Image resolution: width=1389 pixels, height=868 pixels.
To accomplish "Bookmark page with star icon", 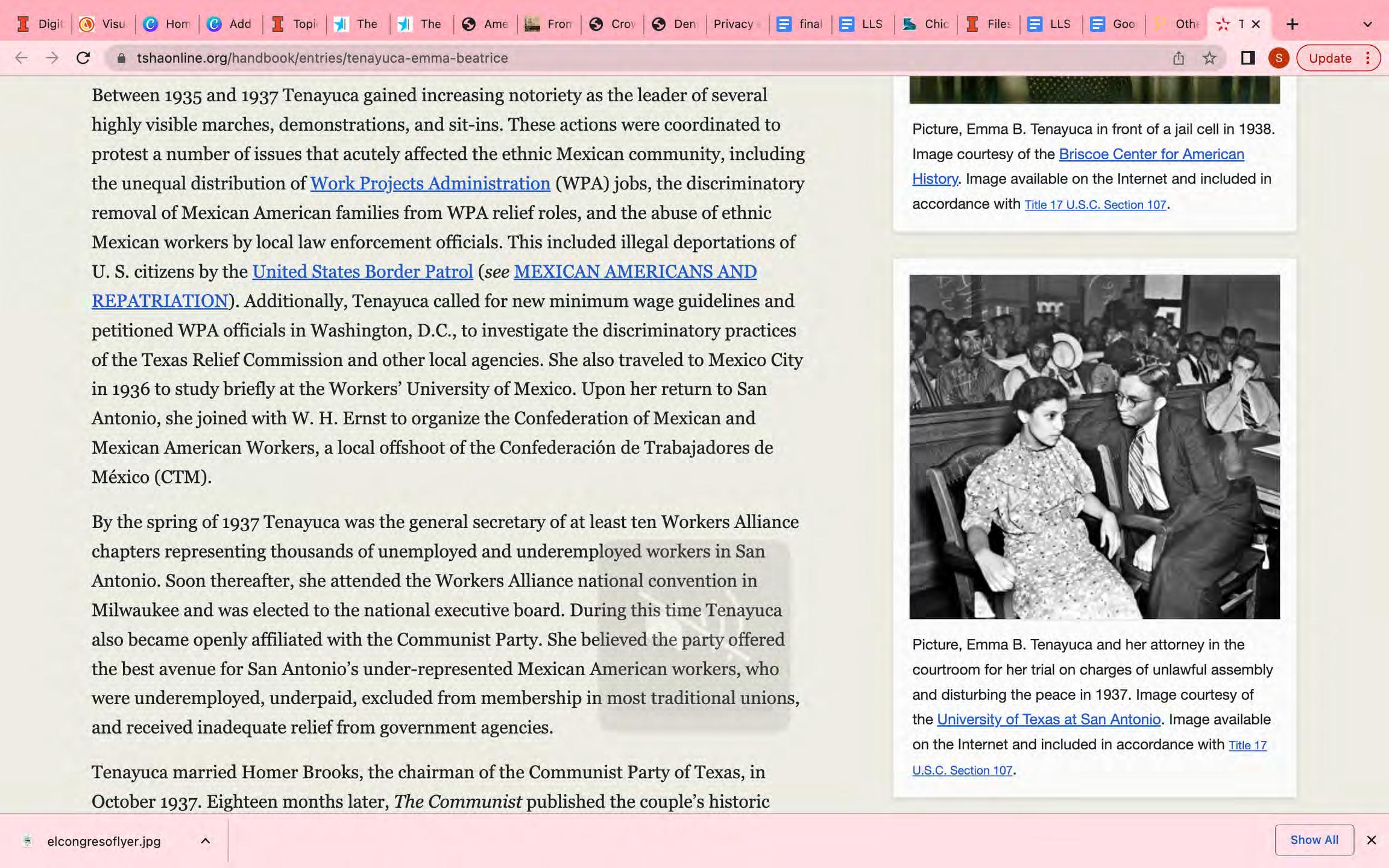I will pyautogui.click(x=1209, y=58).
